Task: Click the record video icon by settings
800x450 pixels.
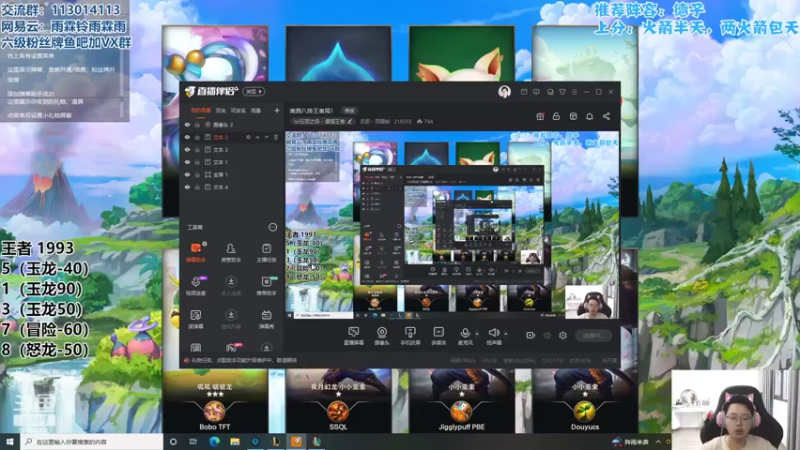Action: pyautogui.click(x=530, y=335)
